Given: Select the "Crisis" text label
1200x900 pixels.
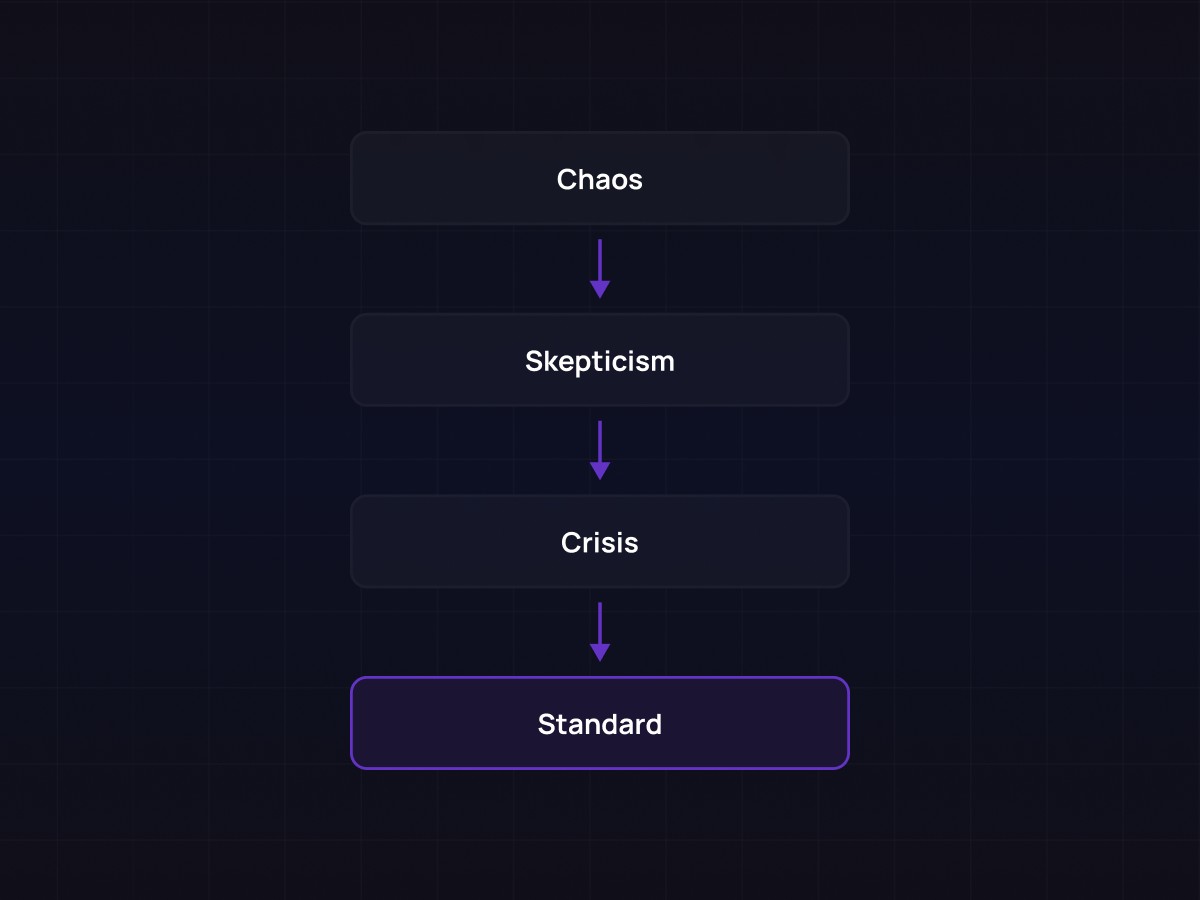Looking at the screenshot, I should tap(600, 543).
